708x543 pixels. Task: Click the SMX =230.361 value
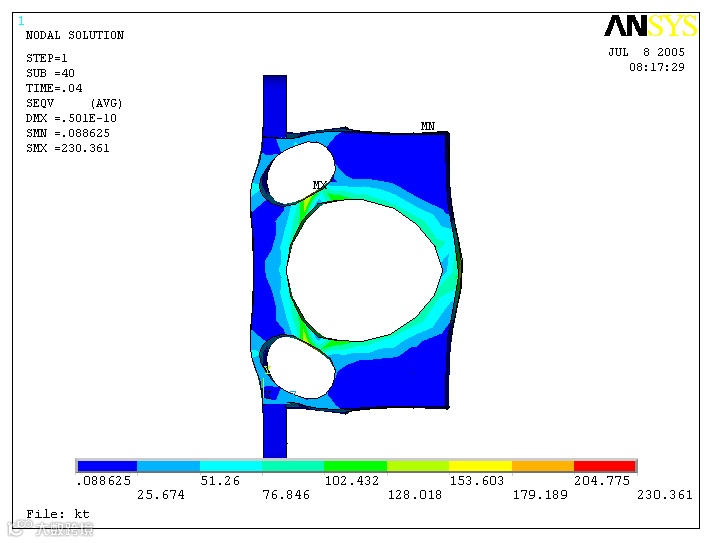tap(68, 148)
